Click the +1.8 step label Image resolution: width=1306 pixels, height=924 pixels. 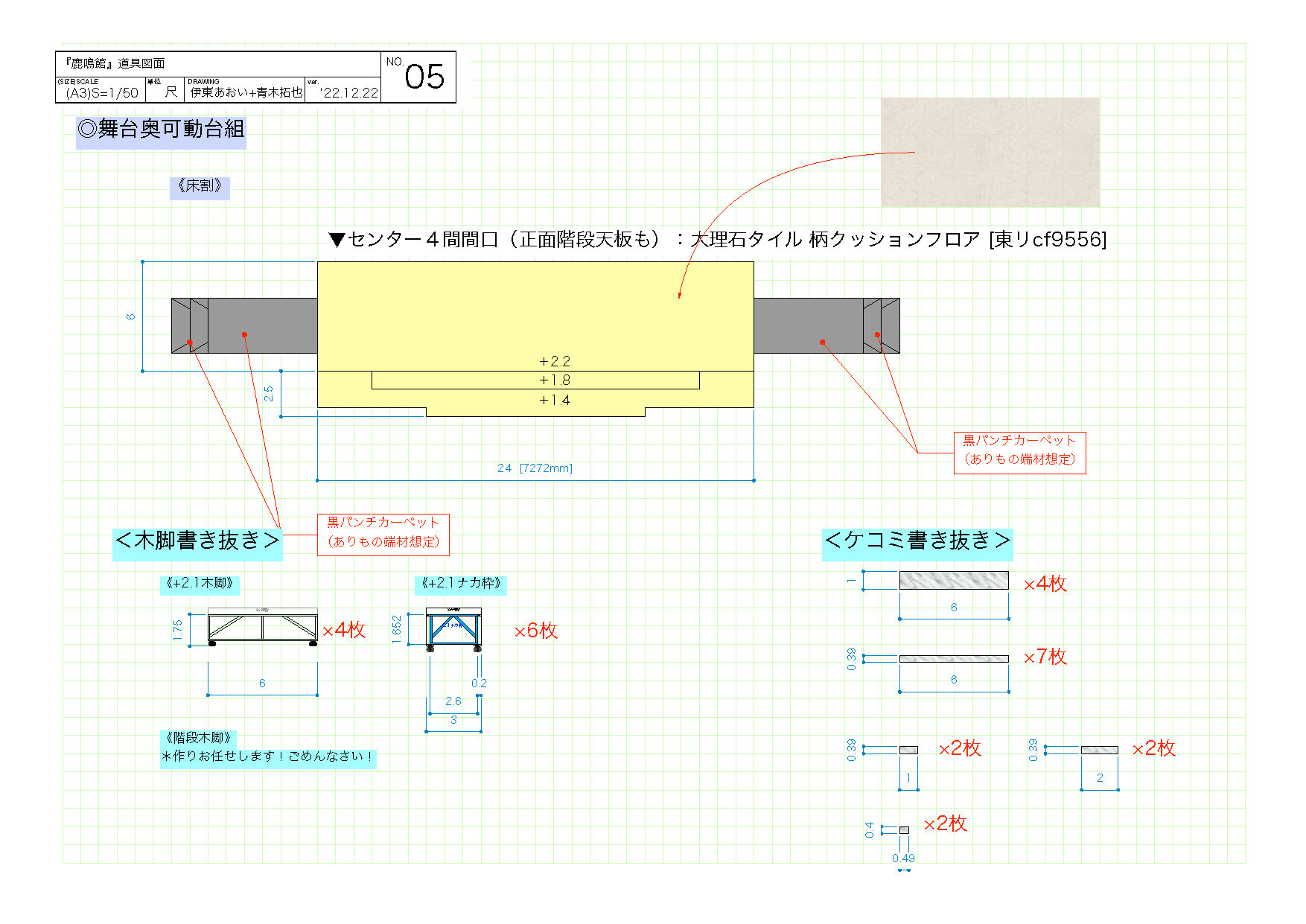[555, 380]
